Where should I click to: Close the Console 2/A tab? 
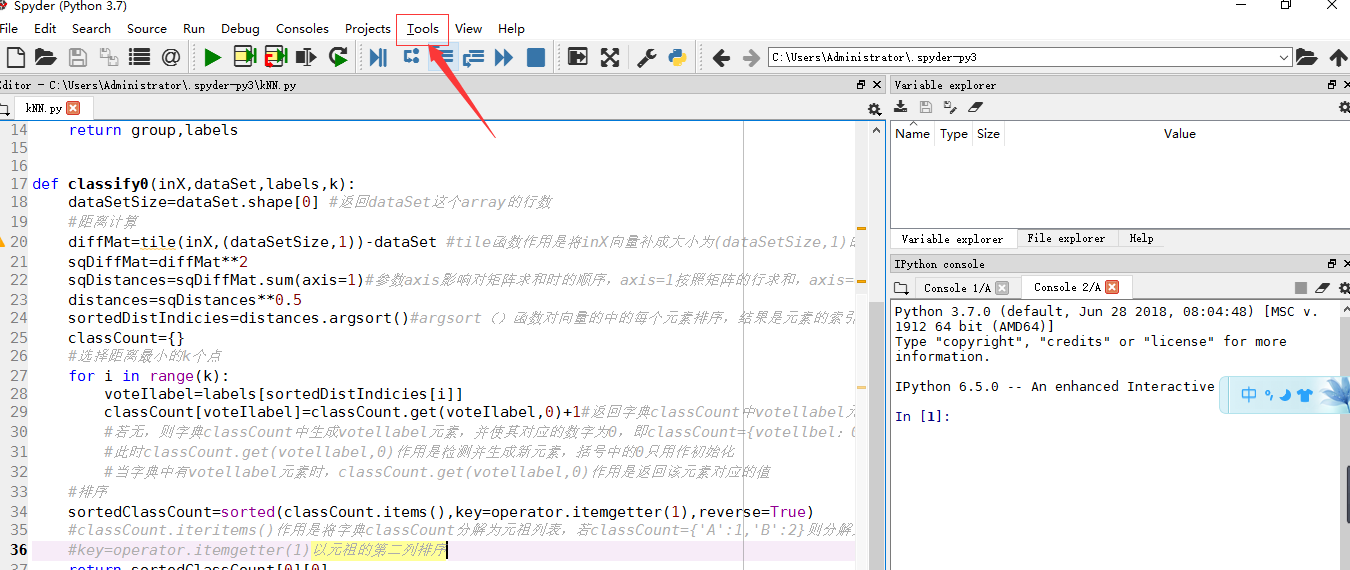pos(1111,287)
